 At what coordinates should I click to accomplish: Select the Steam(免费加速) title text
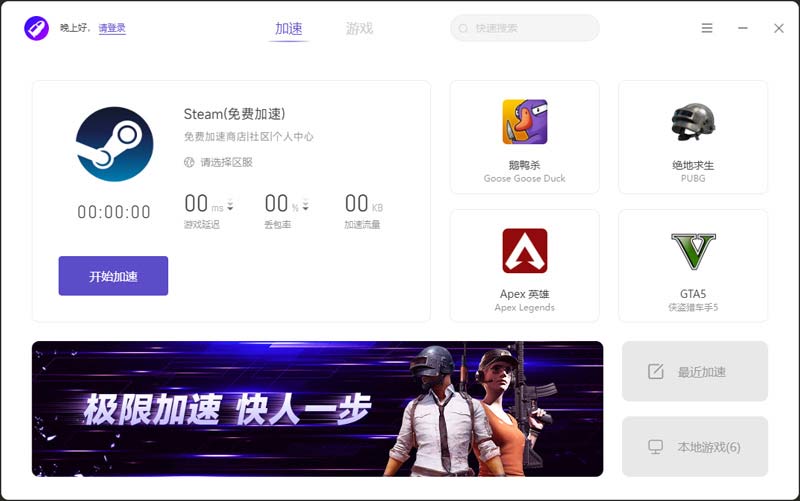[x=234, y=114]
